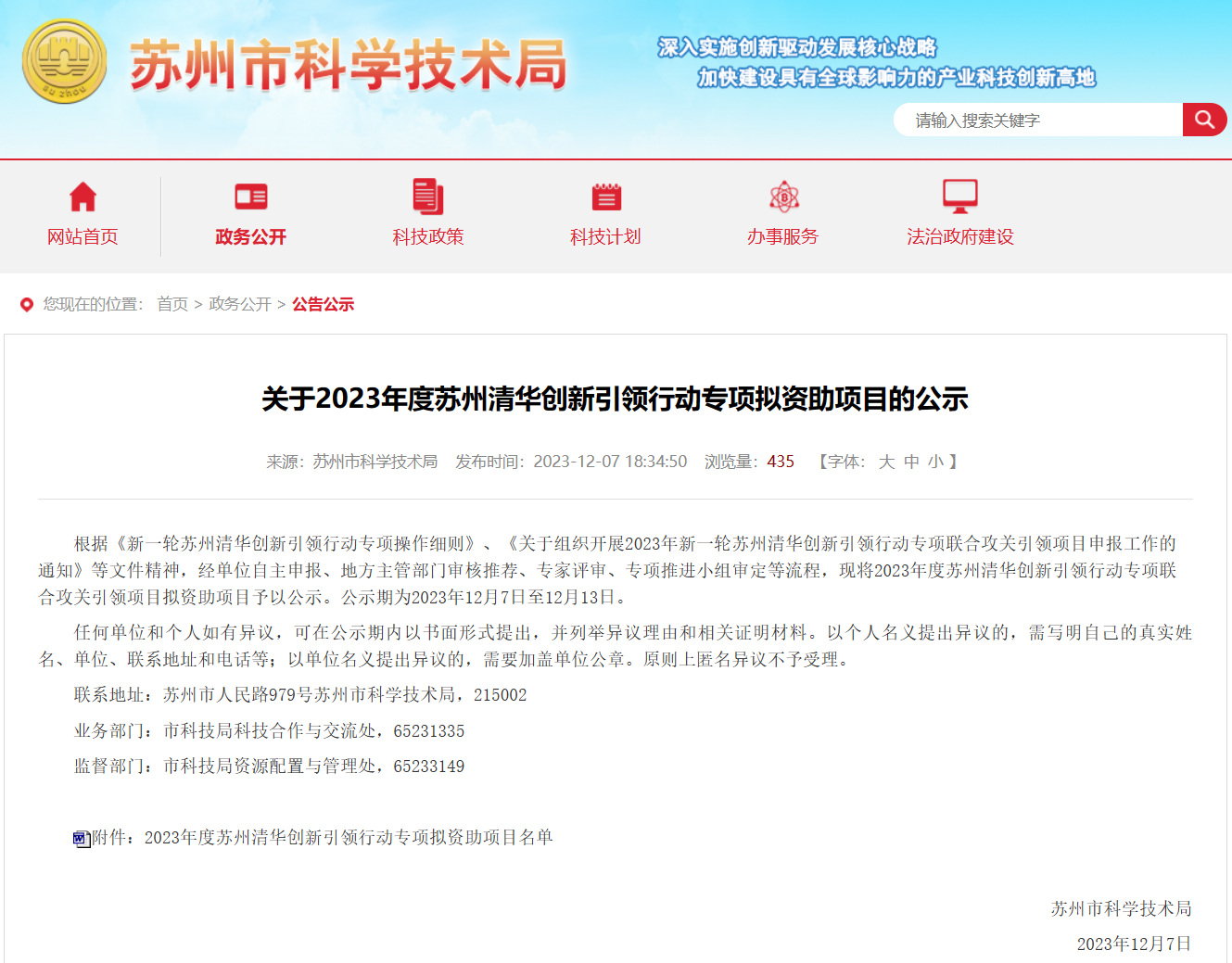
Task: Click the home icon above 网站首页
Action: 83,196
